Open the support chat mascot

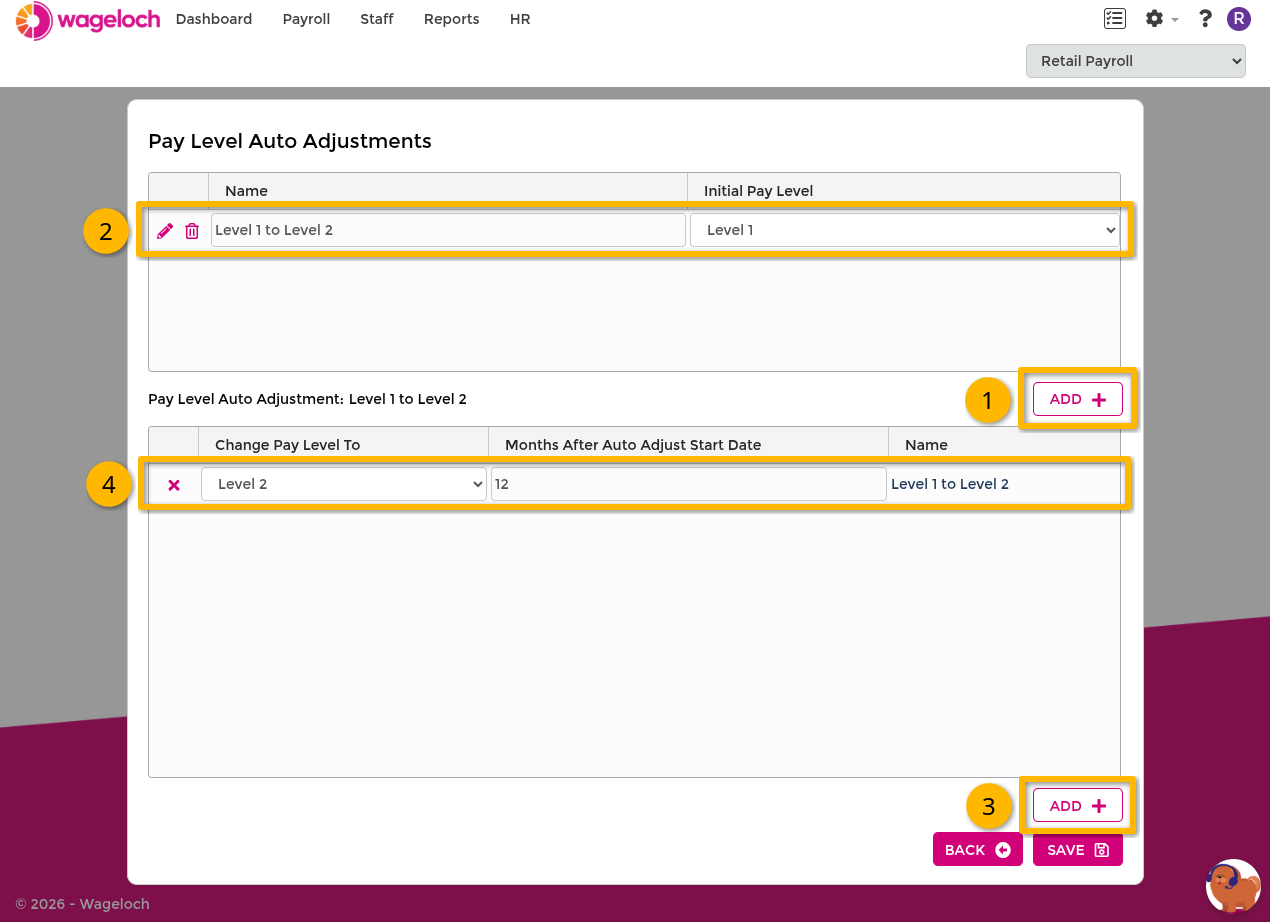1233,886
